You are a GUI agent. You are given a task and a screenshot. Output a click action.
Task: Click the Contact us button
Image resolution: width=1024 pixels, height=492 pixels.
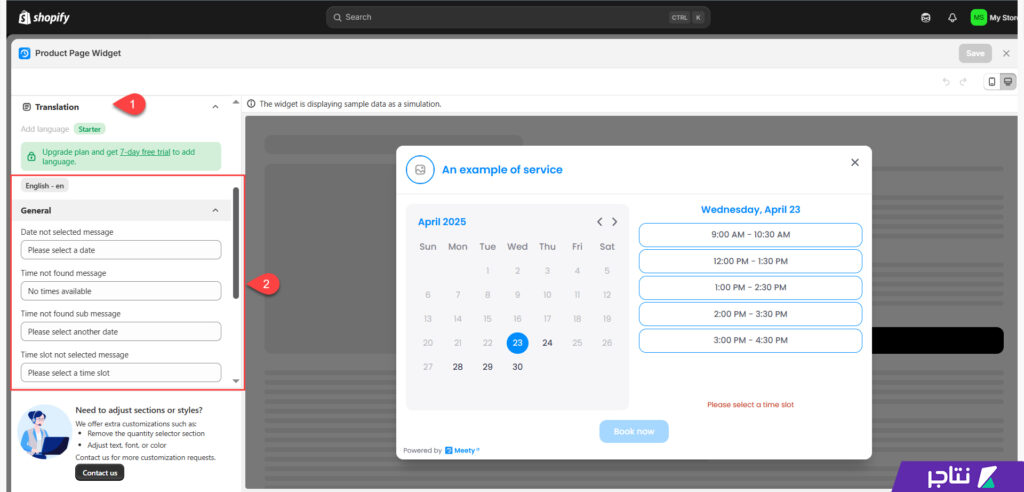click(99, 472)
